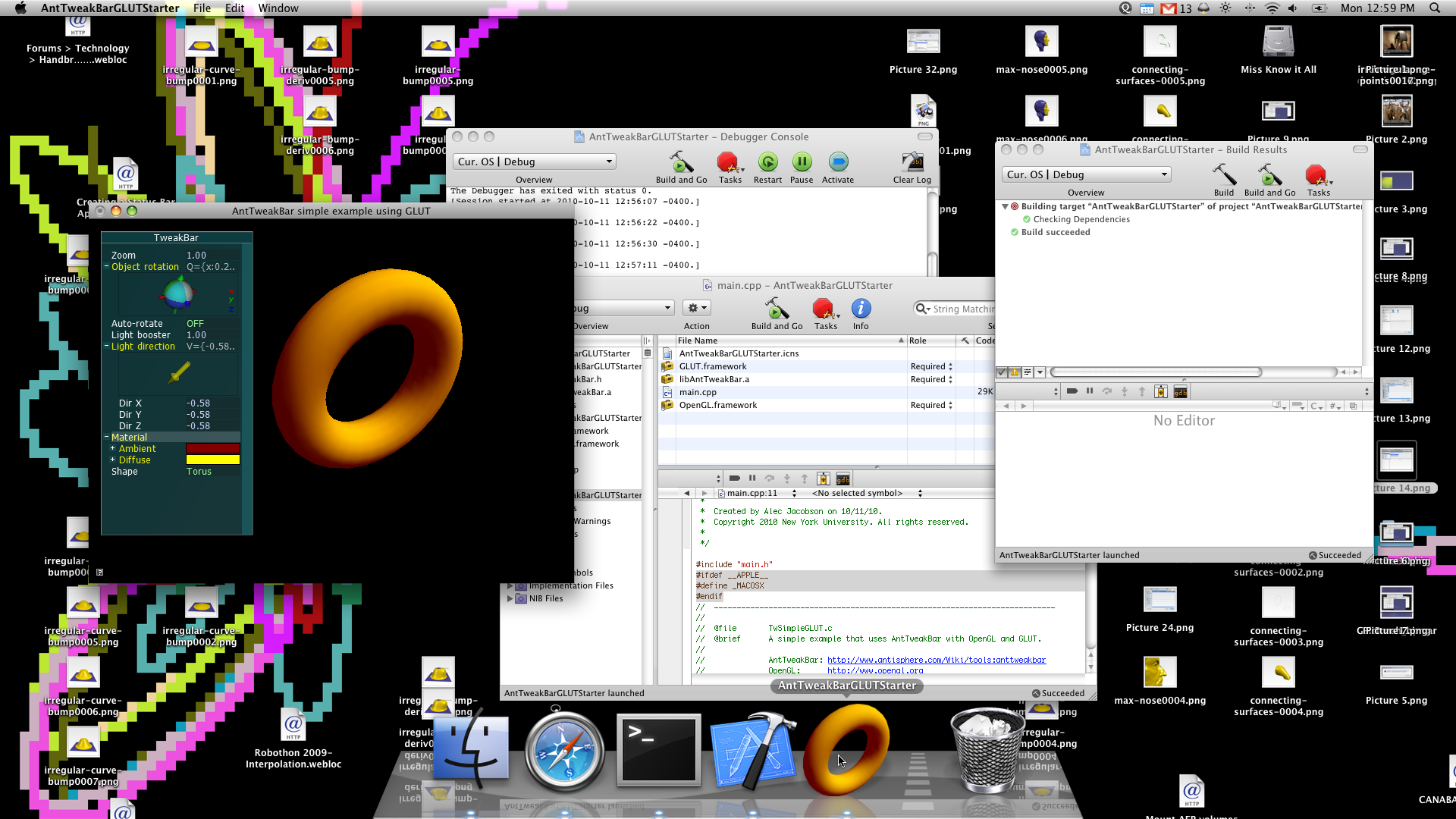1456x819 pixels.
Task: Click Build and Go in Debugger Console
Action: (x=680, y=163)
